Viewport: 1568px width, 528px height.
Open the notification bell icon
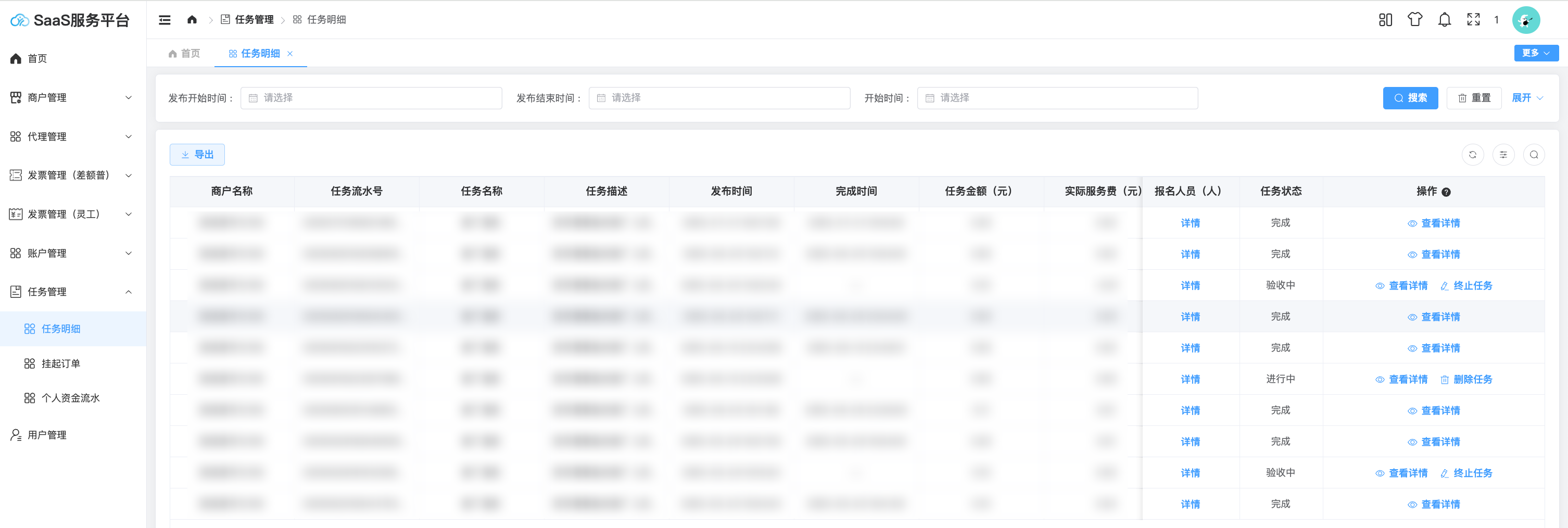[1444, 20]
